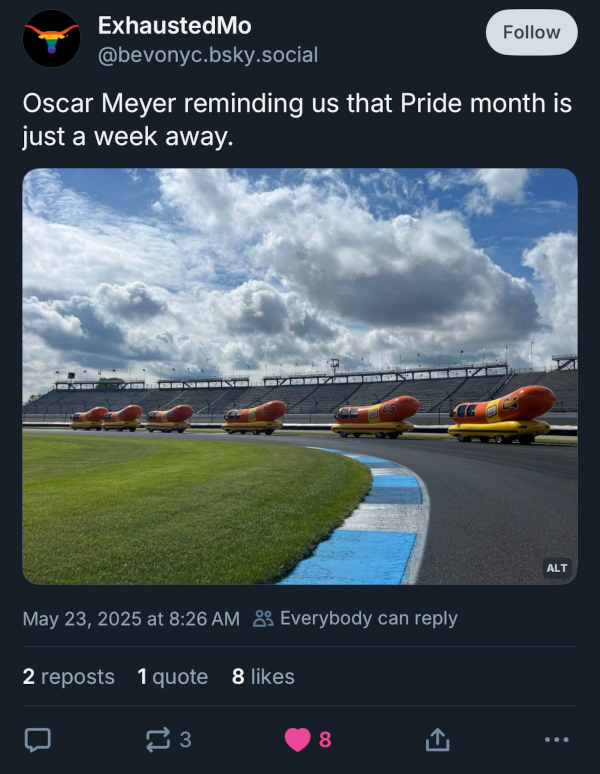Open the three-dot more options menu
600x774 pixels.
click(x=556, y=739)
